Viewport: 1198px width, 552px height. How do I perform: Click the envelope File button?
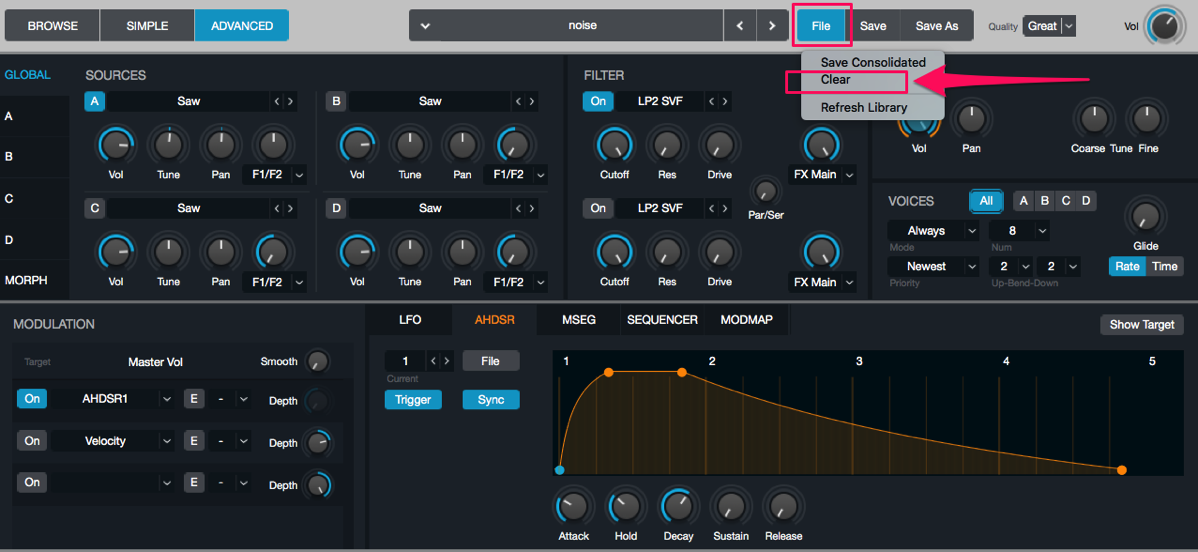[491, 361]
